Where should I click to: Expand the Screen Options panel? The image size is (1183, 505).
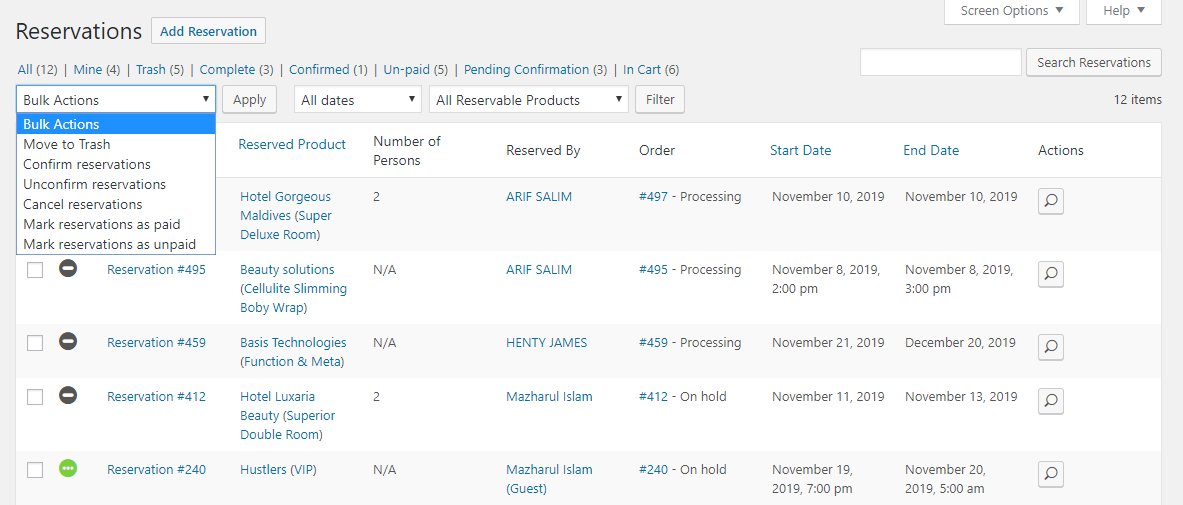[x=1011, y=11]
